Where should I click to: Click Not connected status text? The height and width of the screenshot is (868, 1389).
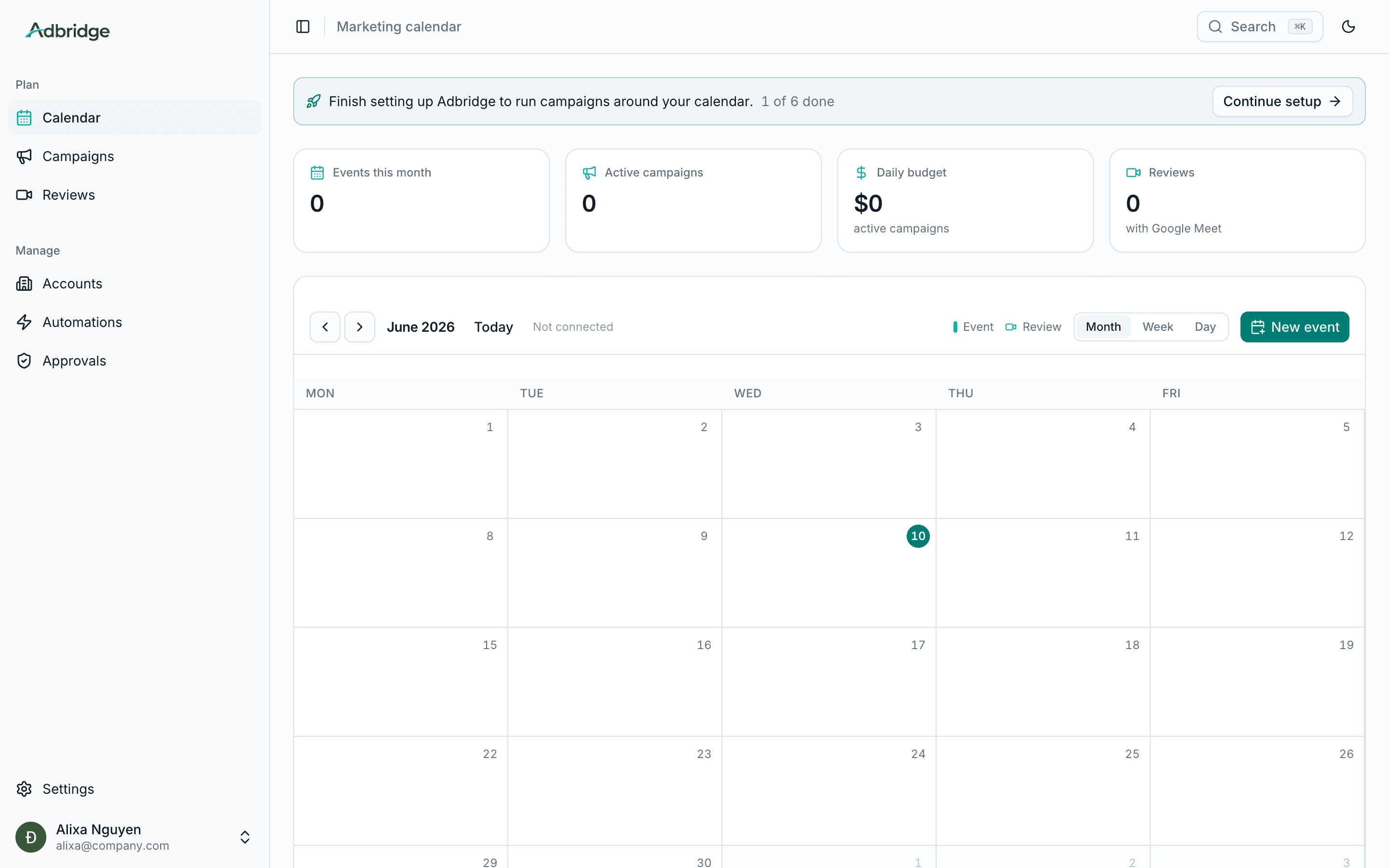click(573, 326)
